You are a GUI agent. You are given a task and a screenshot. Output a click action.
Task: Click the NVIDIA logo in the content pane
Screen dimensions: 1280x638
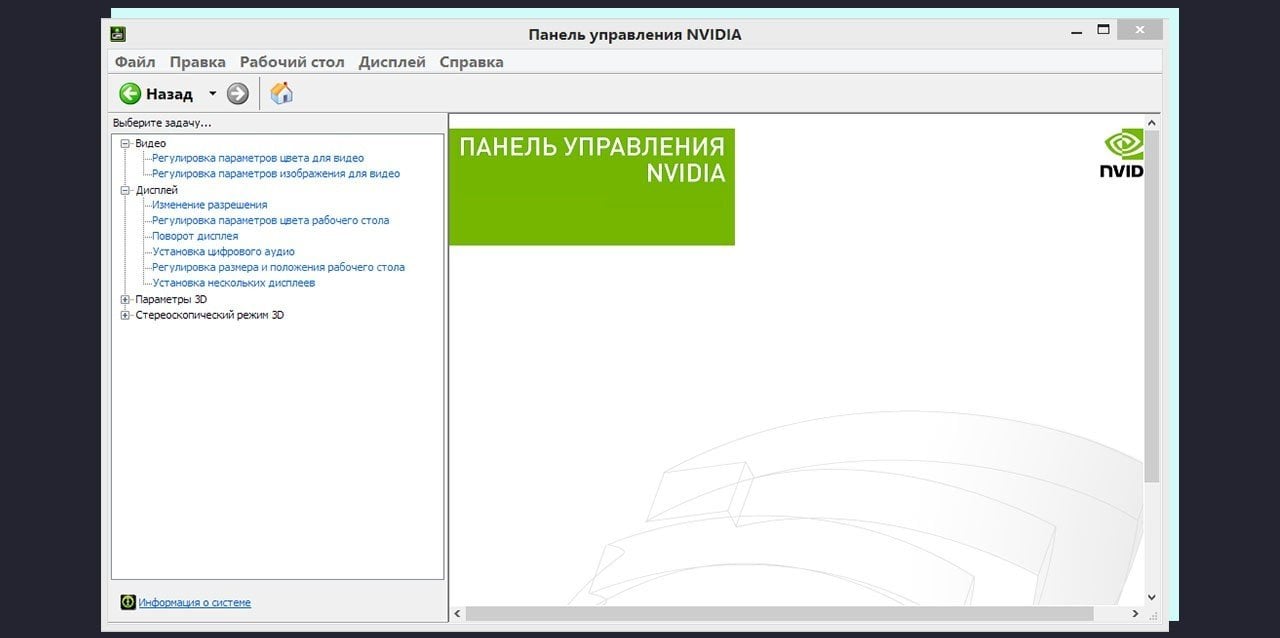pyautogui.click(x=1122, y=154)
